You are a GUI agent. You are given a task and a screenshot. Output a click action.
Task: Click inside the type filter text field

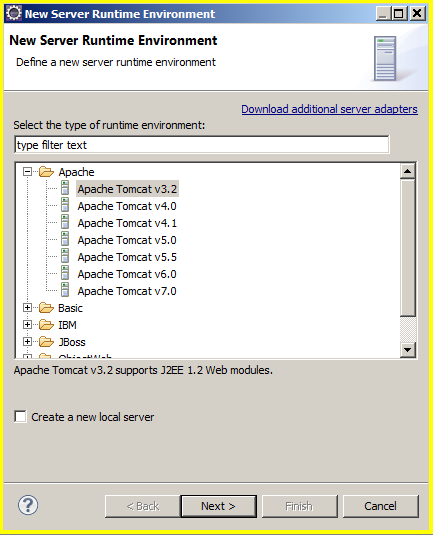(x=202, y=145)
